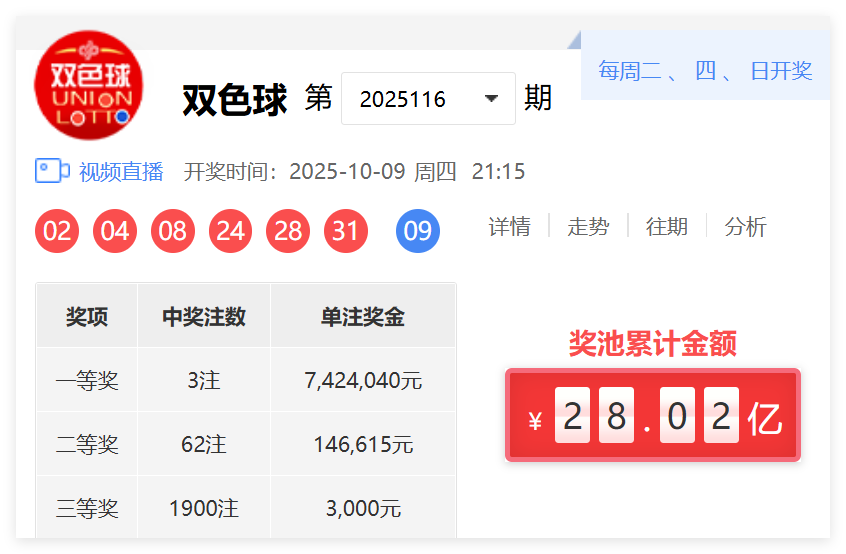
Task: Select the 二等奖 row label
Action: pyautogui.click(x=87, y=444)
